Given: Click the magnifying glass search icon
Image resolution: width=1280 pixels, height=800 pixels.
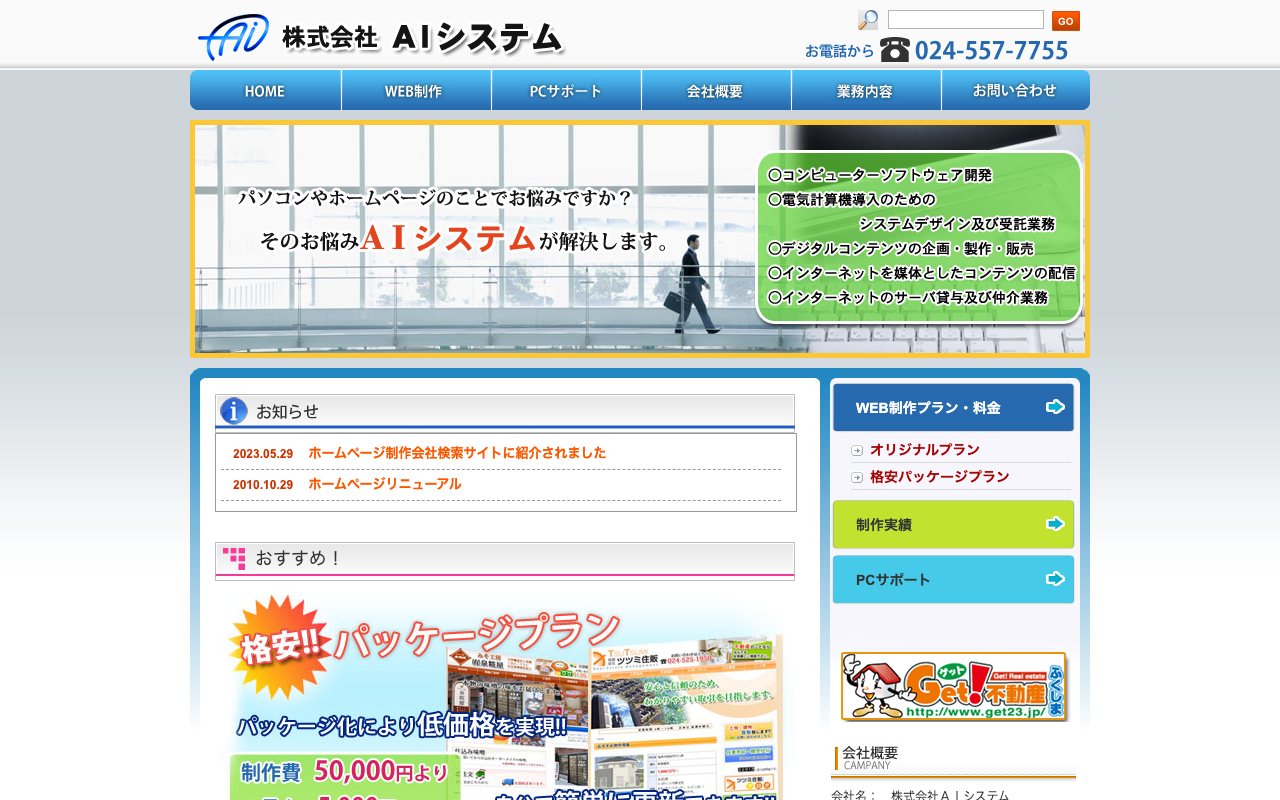Looking at the screenshot, I should pos(868,20).
